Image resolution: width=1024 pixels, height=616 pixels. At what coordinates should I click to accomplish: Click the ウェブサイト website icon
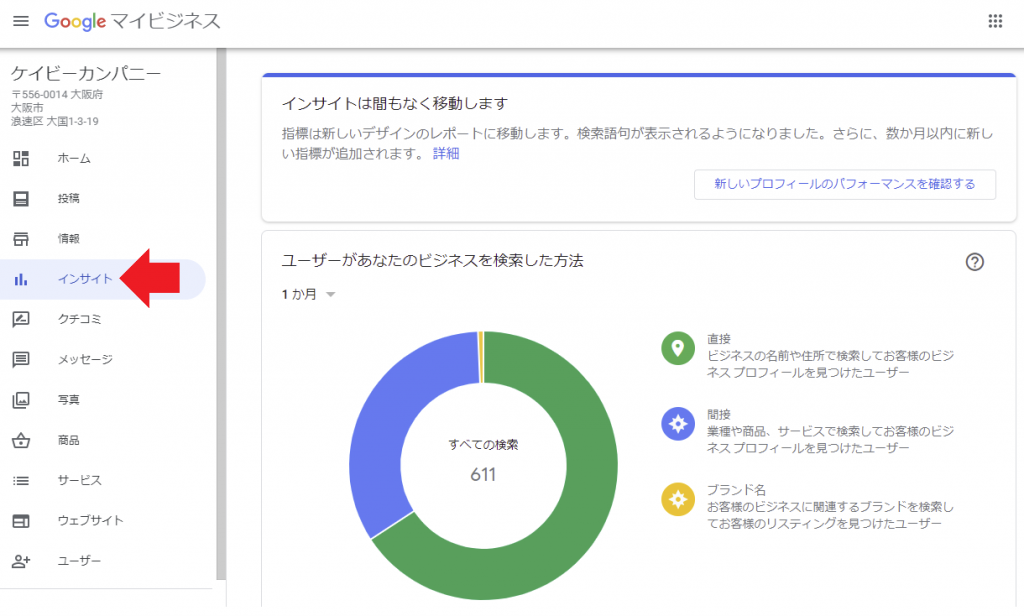click(21, 521)
